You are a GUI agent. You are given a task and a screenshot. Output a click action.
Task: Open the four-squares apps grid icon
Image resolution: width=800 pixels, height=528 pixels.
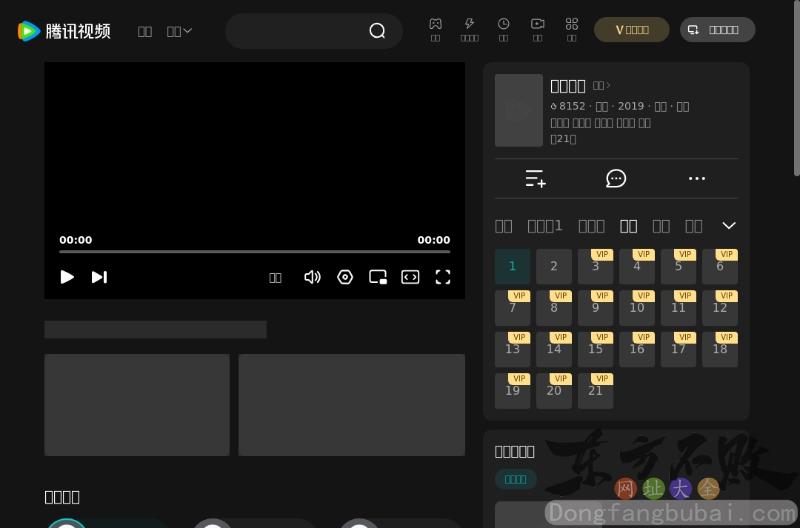[x=572, y=24]
